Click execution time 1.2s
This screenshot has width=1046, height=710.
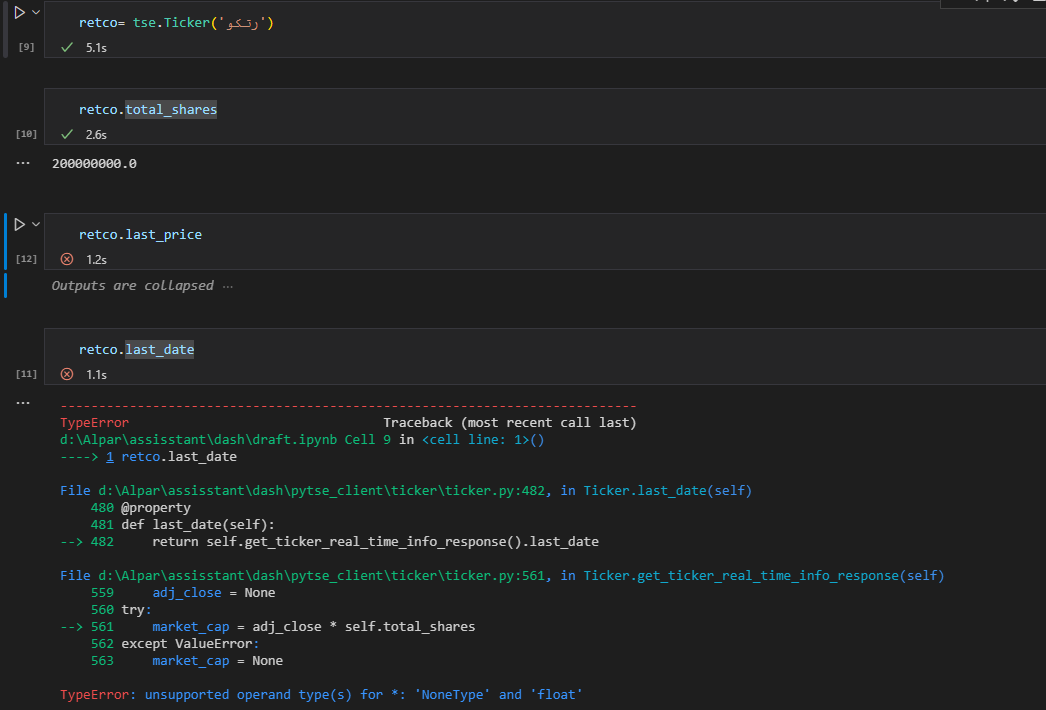coord(96,260)
